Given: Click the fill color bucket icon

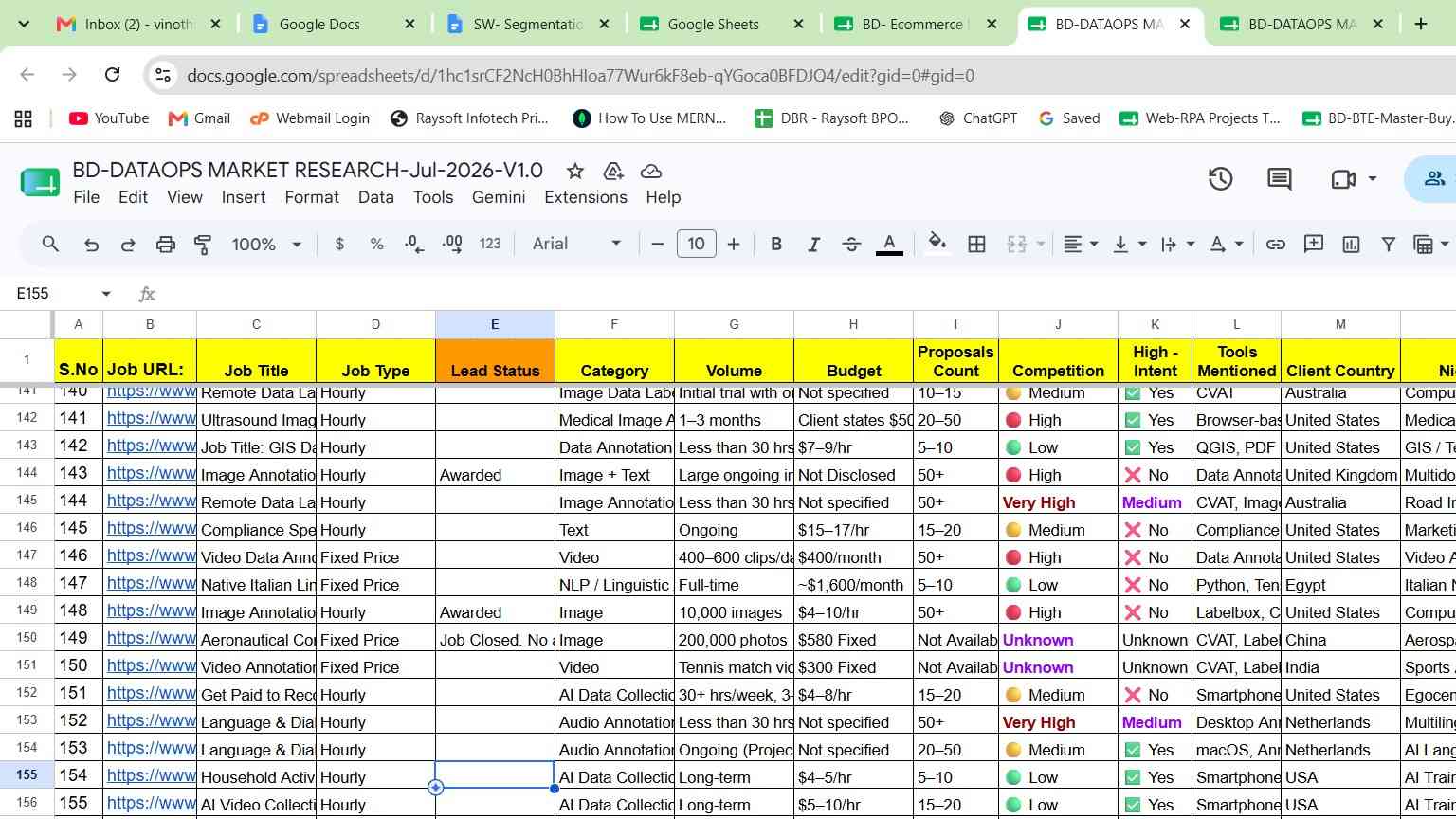Looking at the screenshot, I should (x=937, y=244).
